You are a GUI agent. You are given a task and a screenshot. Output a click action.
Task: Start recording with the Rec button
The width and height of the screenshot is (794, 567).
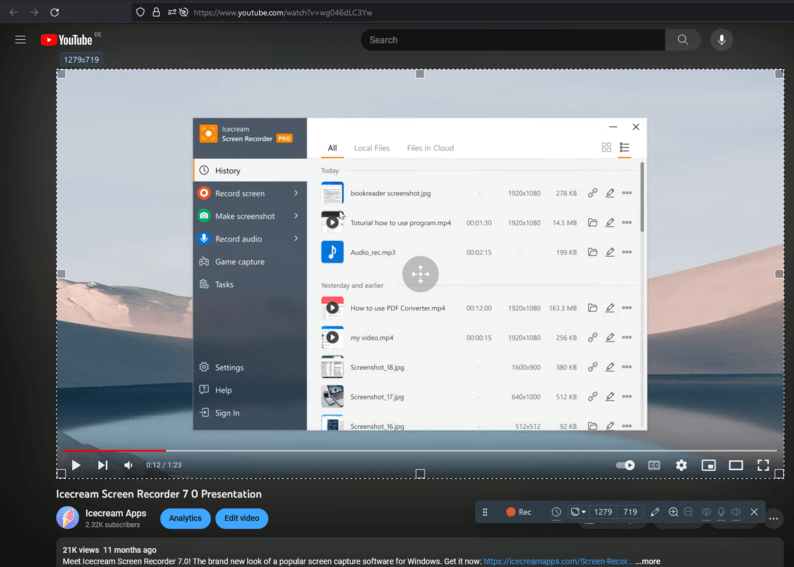519,512
